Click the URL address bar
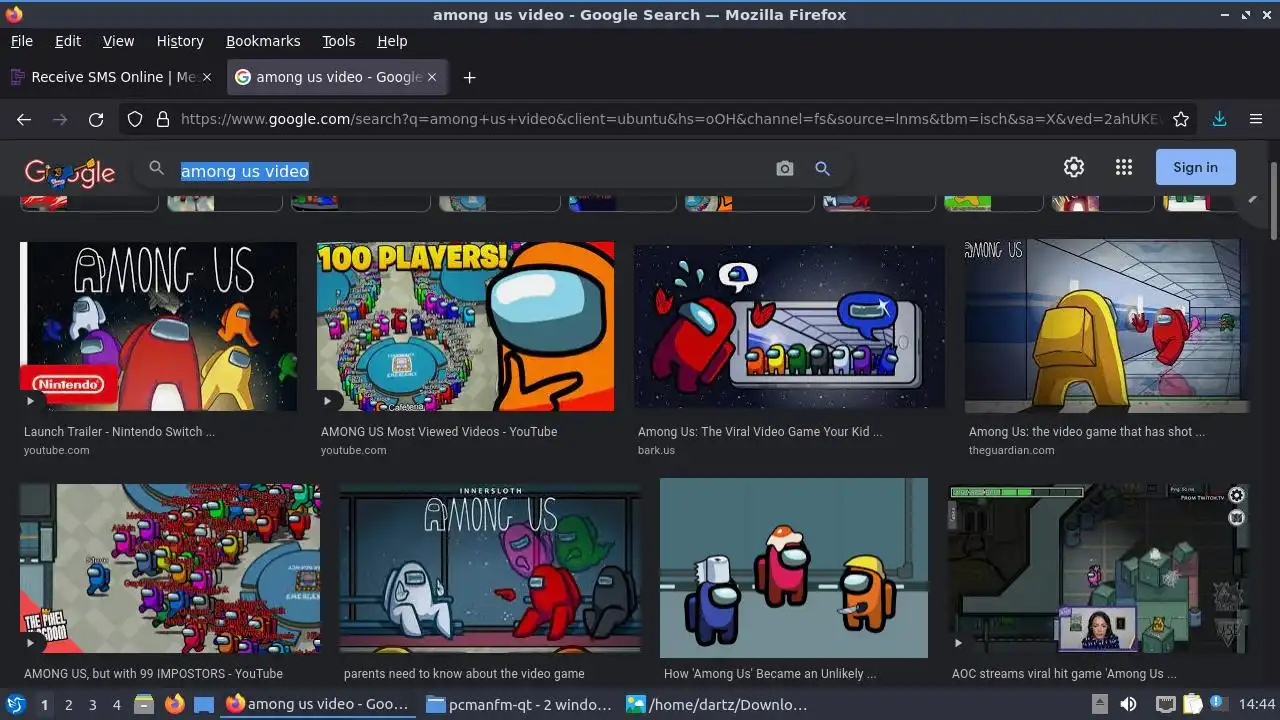This screenshot has width=1280, height=720. pos(670,119)
